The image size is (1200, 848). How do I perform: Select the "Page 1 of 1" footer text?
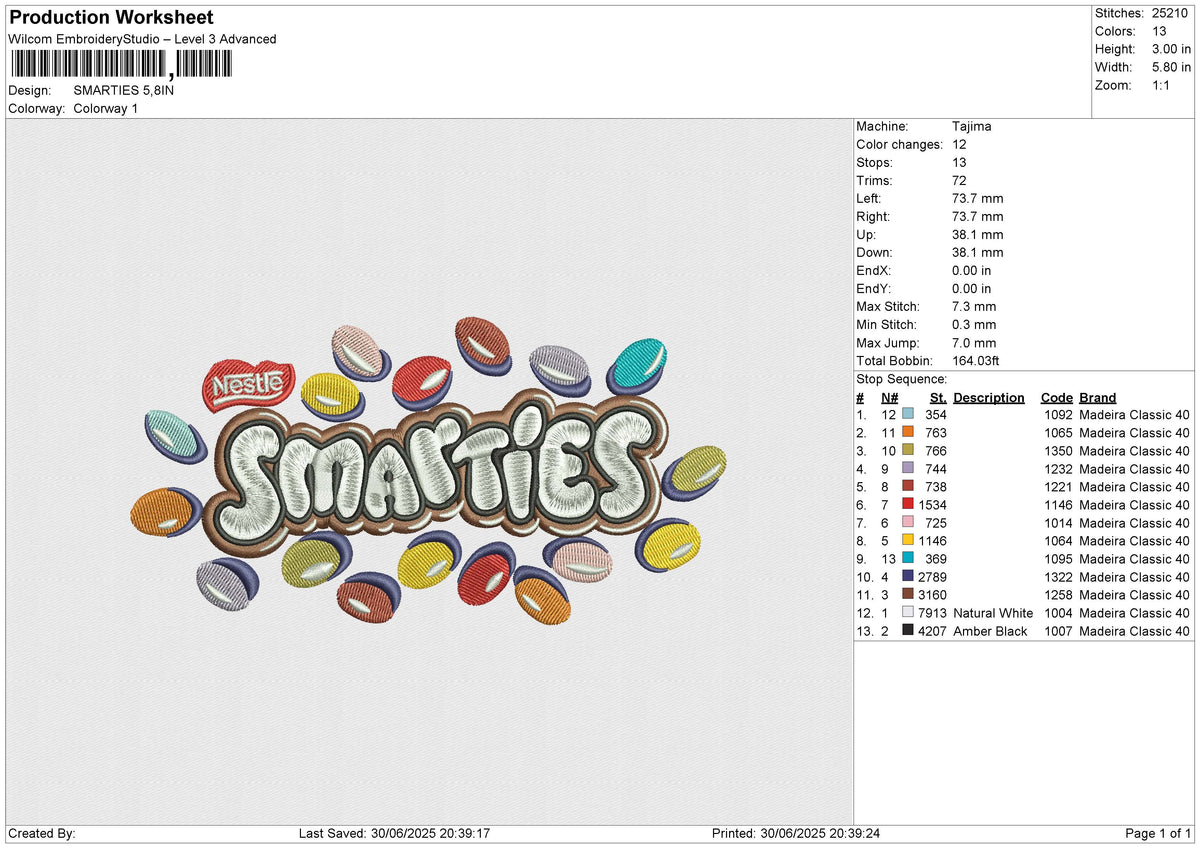[1158, 833]
